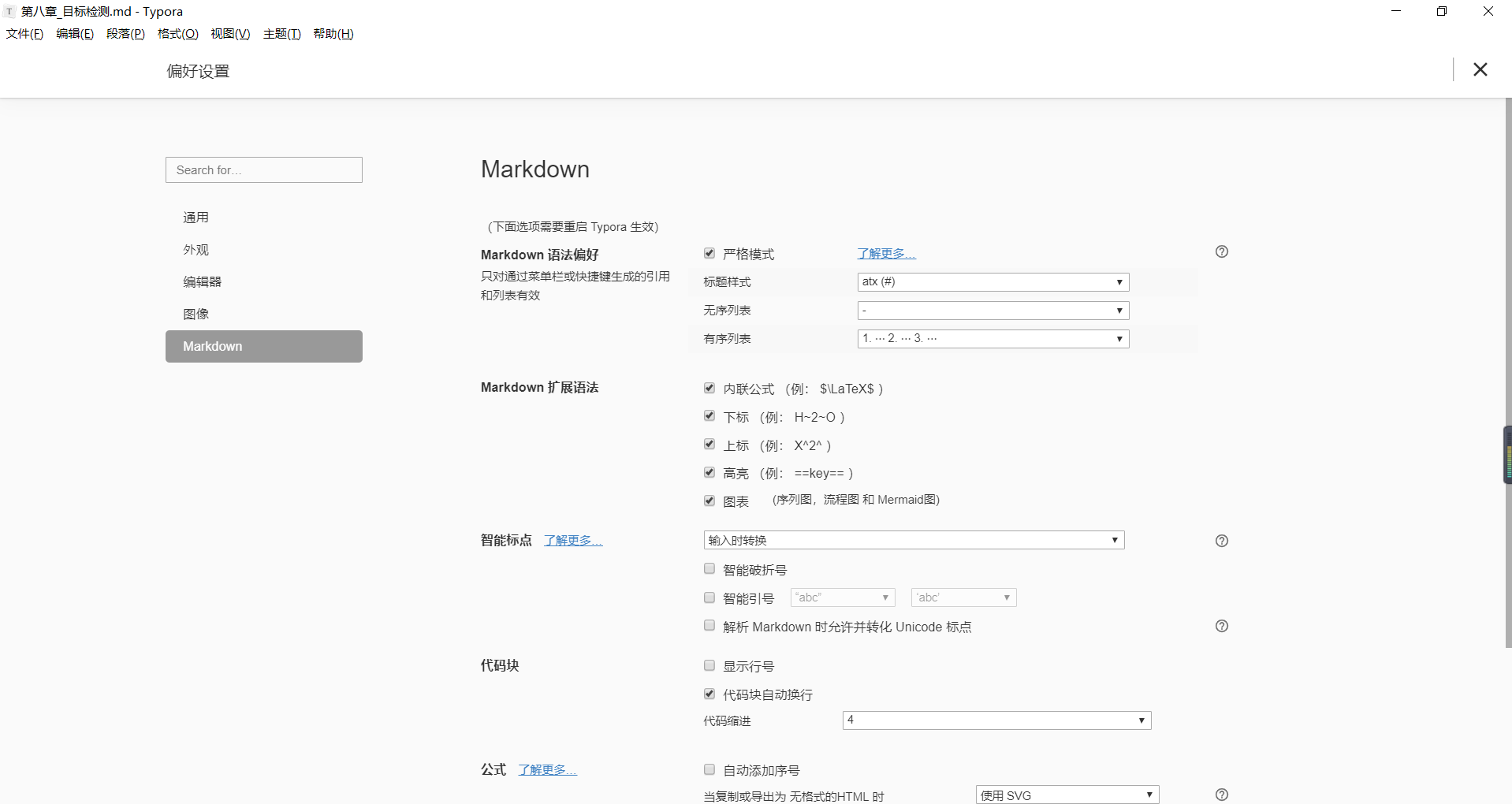Enable the 显示行号 checkbox
Screen dimensions: 1512x804
pyautogui.click(x=709, y=665)
